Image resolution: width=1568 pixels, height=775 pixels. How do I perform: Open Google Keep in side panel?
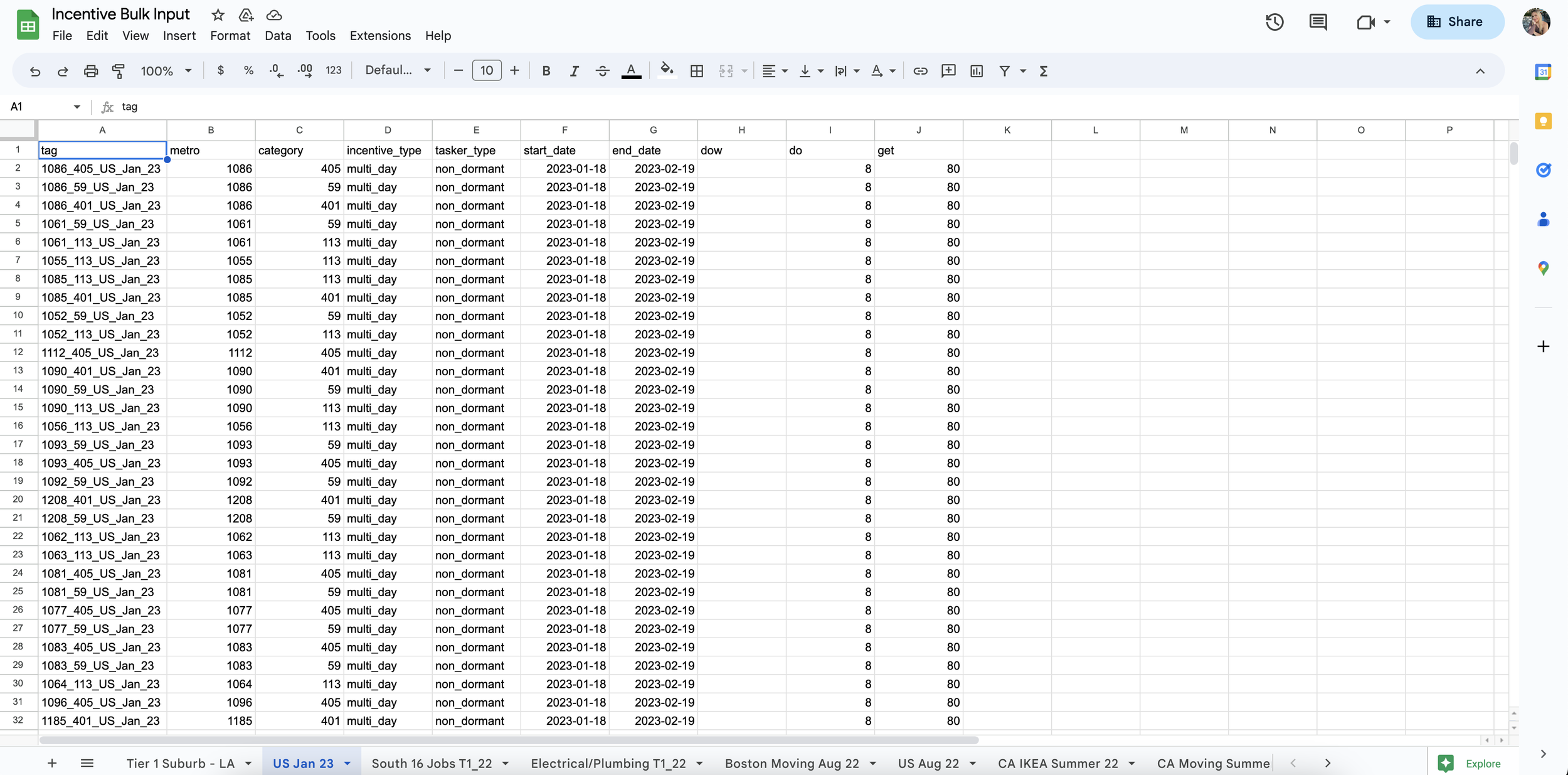click(x=1543, y=121)
